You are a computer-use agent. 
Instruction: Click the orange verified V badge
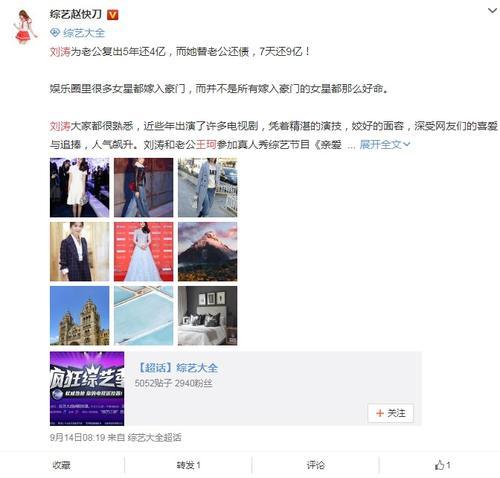click(x=113, y=15)
